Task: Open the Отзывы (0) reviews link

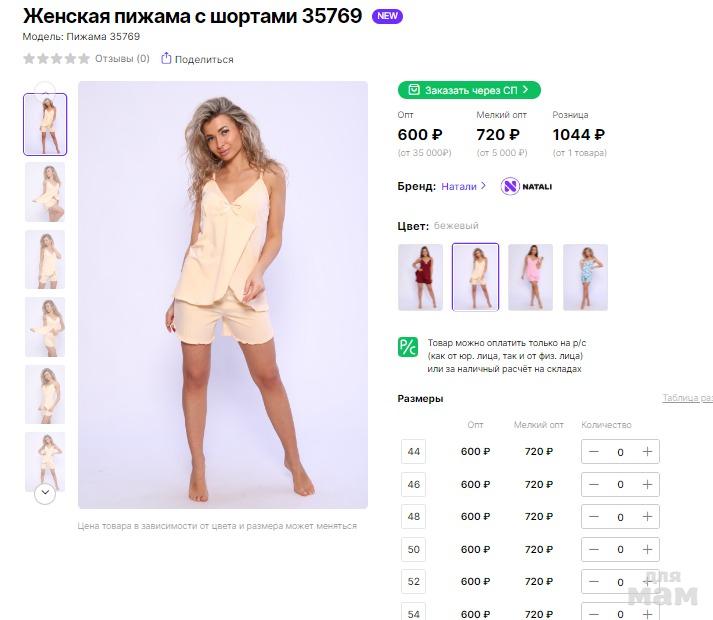Action: point(122,59)
